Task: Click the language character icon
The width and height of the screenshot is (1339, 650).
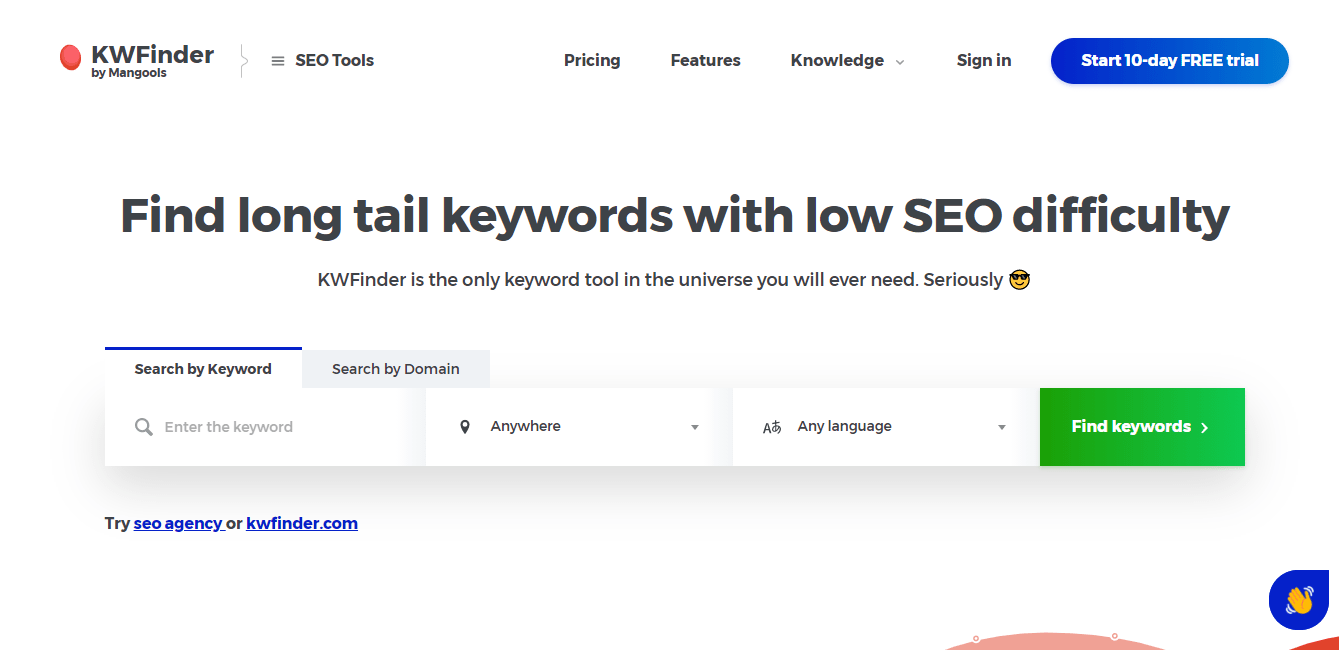Action: [772, 426]
